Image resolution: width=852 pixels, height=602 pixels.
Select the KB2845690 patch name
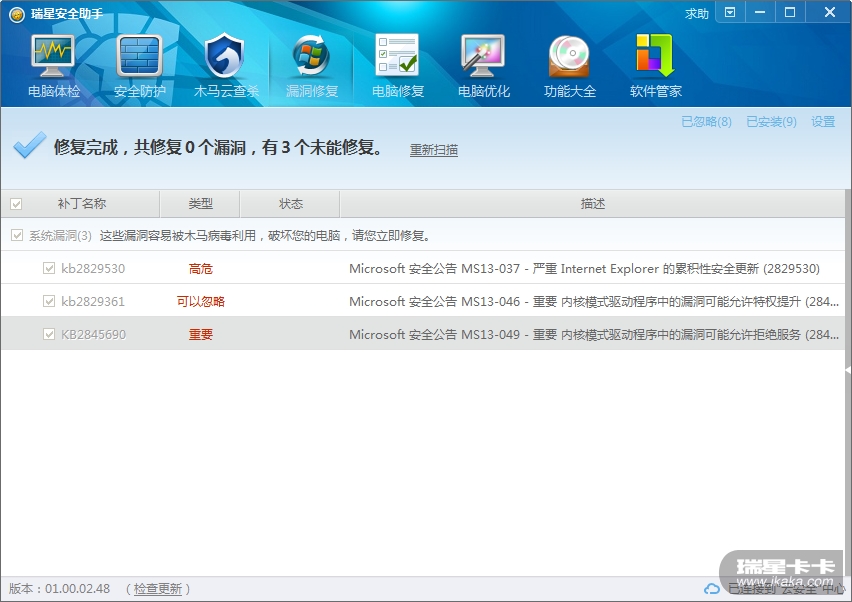(93, 335)
